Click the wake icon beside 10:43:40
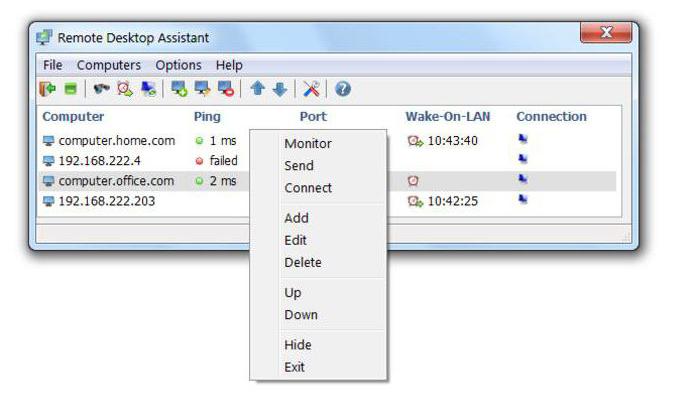The height and width of the screenshot is (393, 700). (415, 141)
